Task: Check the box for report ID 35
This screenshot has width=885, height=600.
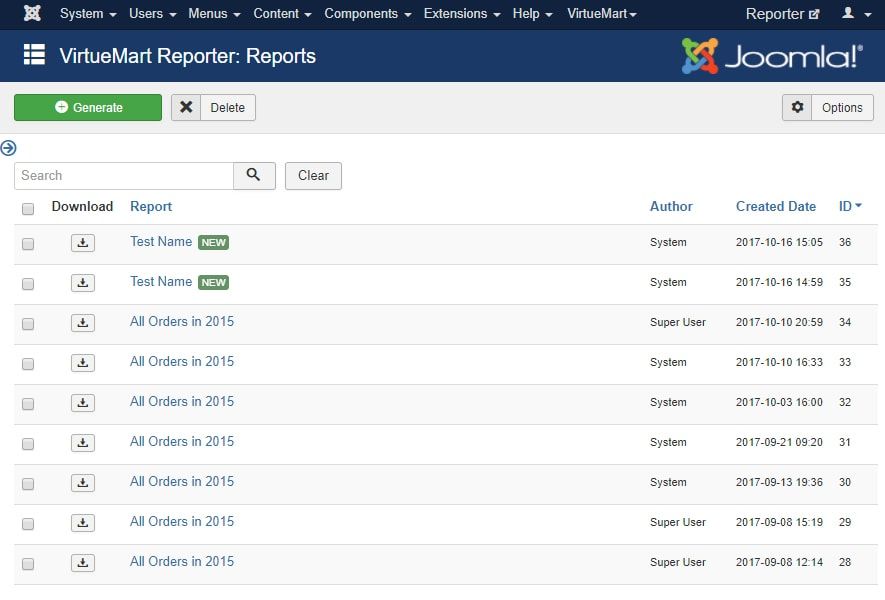Action: 28,284
